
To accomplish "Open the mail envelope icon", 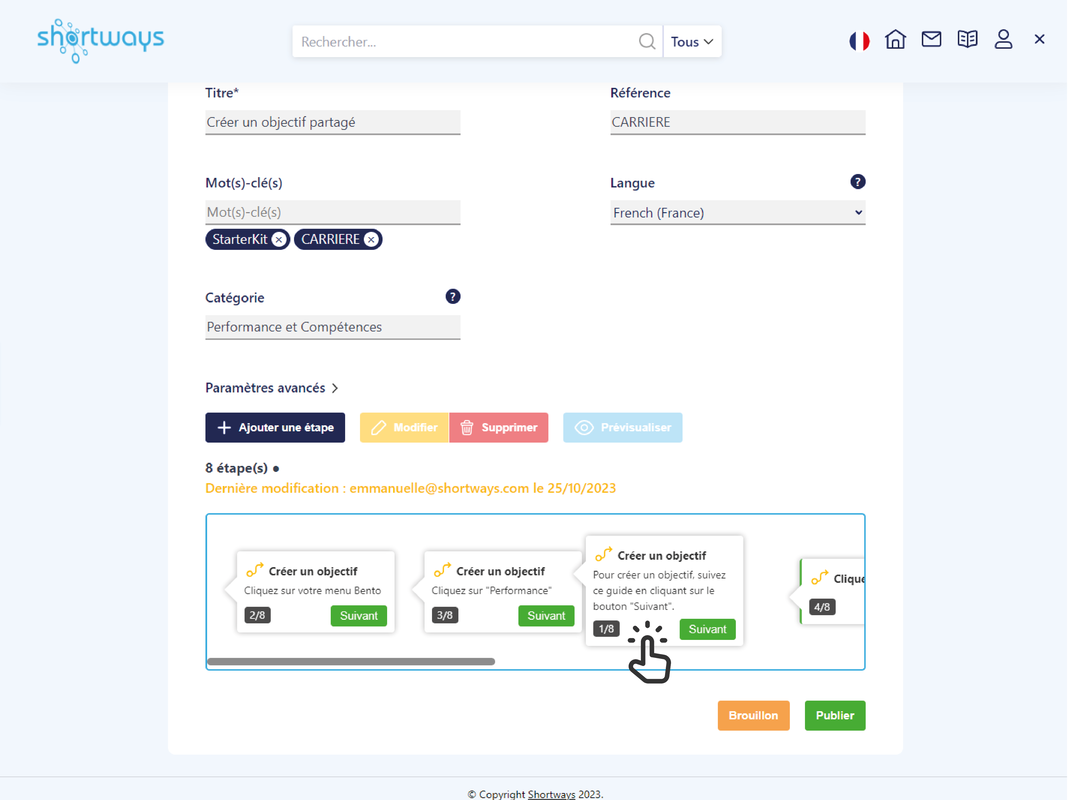I will [x=931, y=39].
